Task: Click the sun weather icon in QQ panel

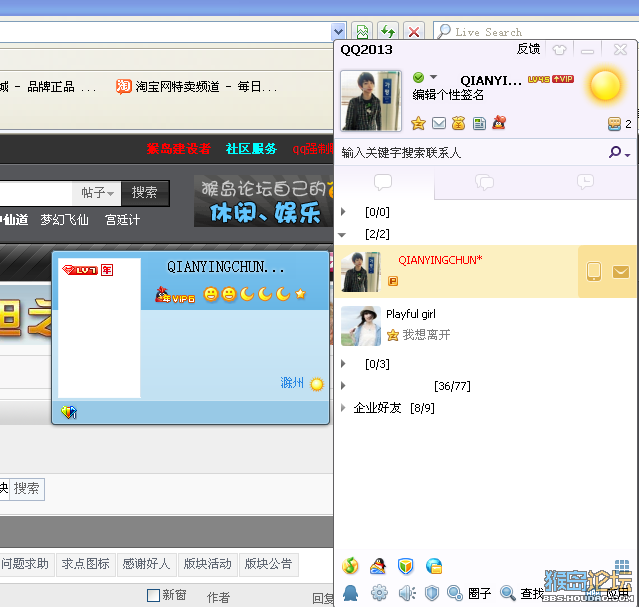Action: (x=605, y=85)
